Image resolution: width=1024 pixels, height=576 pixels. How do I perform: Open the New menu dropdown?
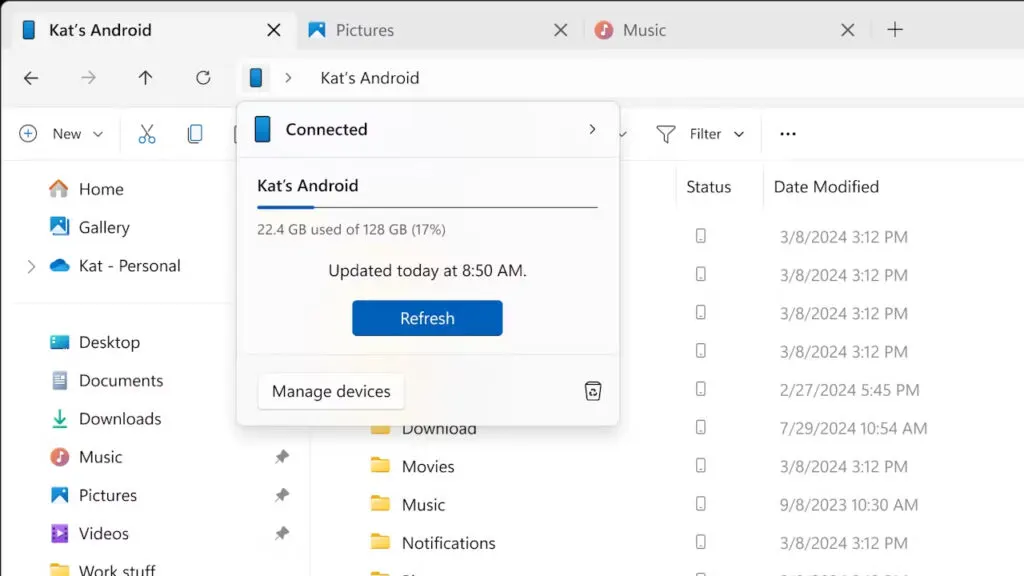coord(62,133)
